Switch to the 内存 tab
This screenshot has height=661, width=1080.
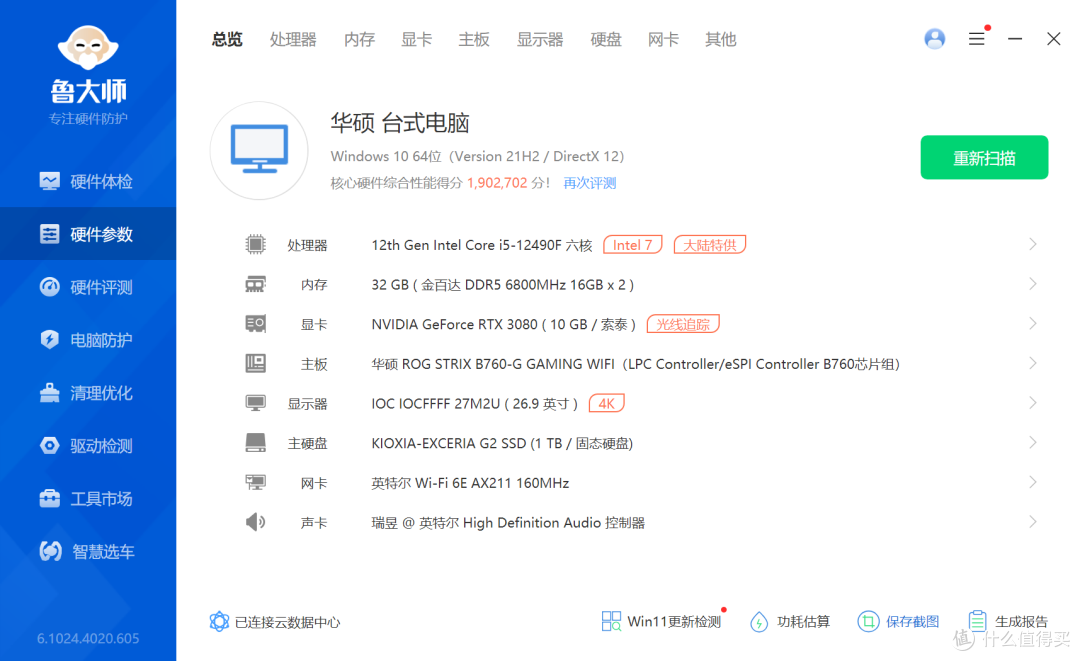(x=360, y=39)
